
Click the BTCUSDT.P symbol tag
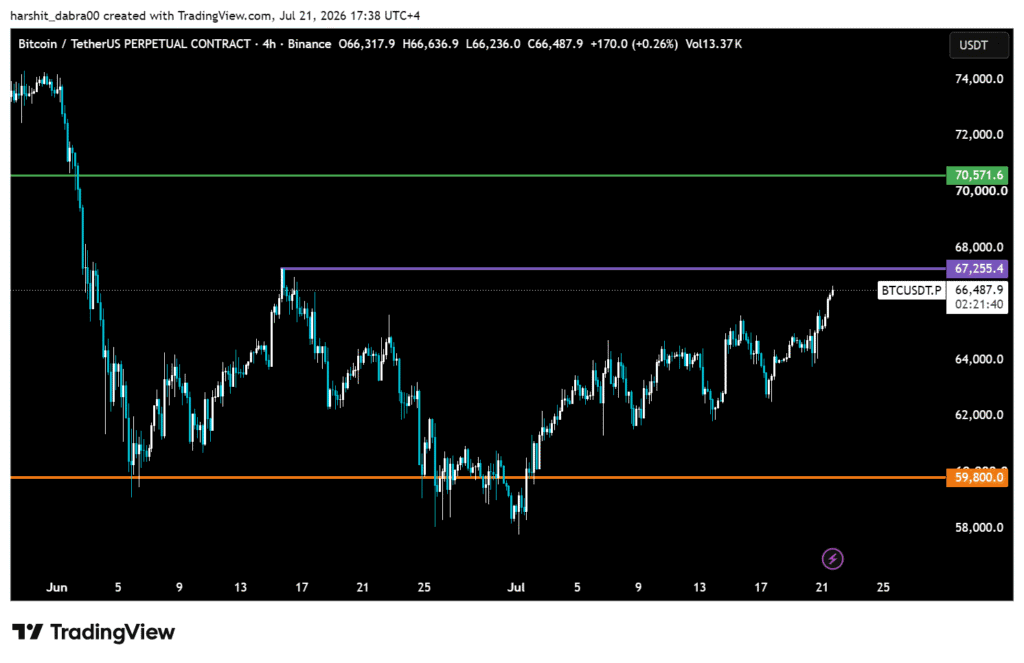(x=911, y=290)
